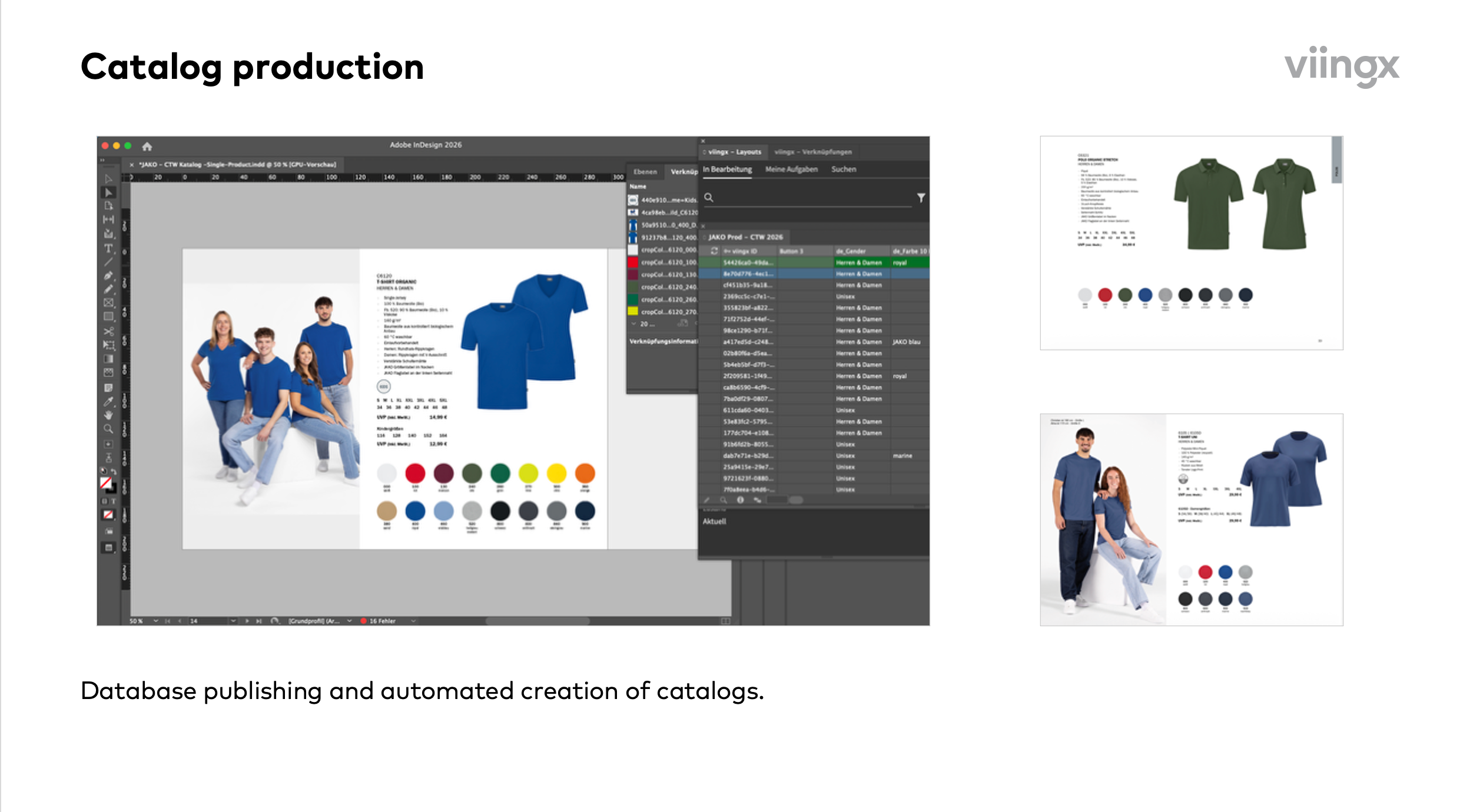Open the viingx – Verknüpfungen tab

(813, 152)
